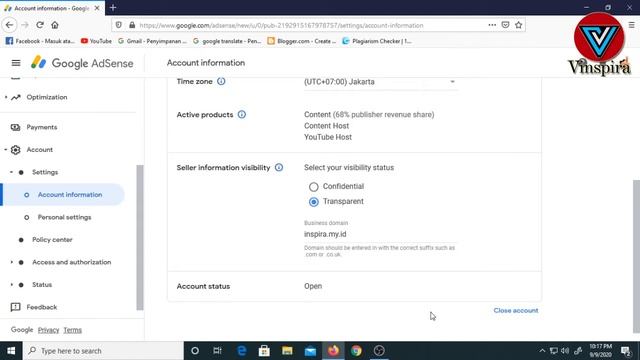
Task: Open page actions three-dots menu
Action: click(x=492, y=25)
